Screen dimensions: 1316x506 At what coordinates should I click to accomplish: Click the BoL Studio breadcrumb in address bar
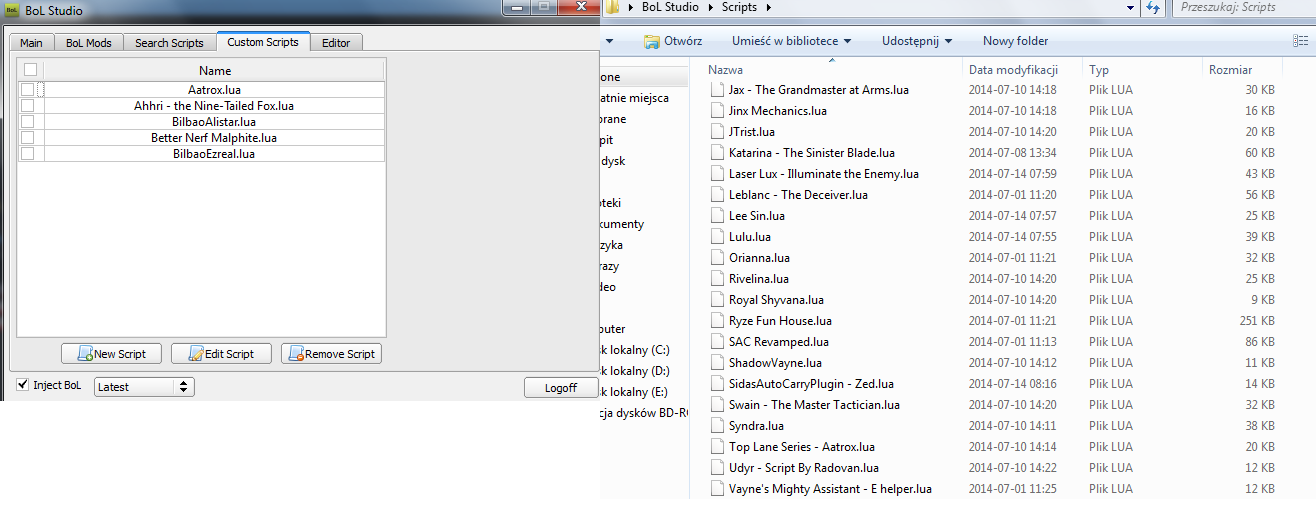point(671,8)
